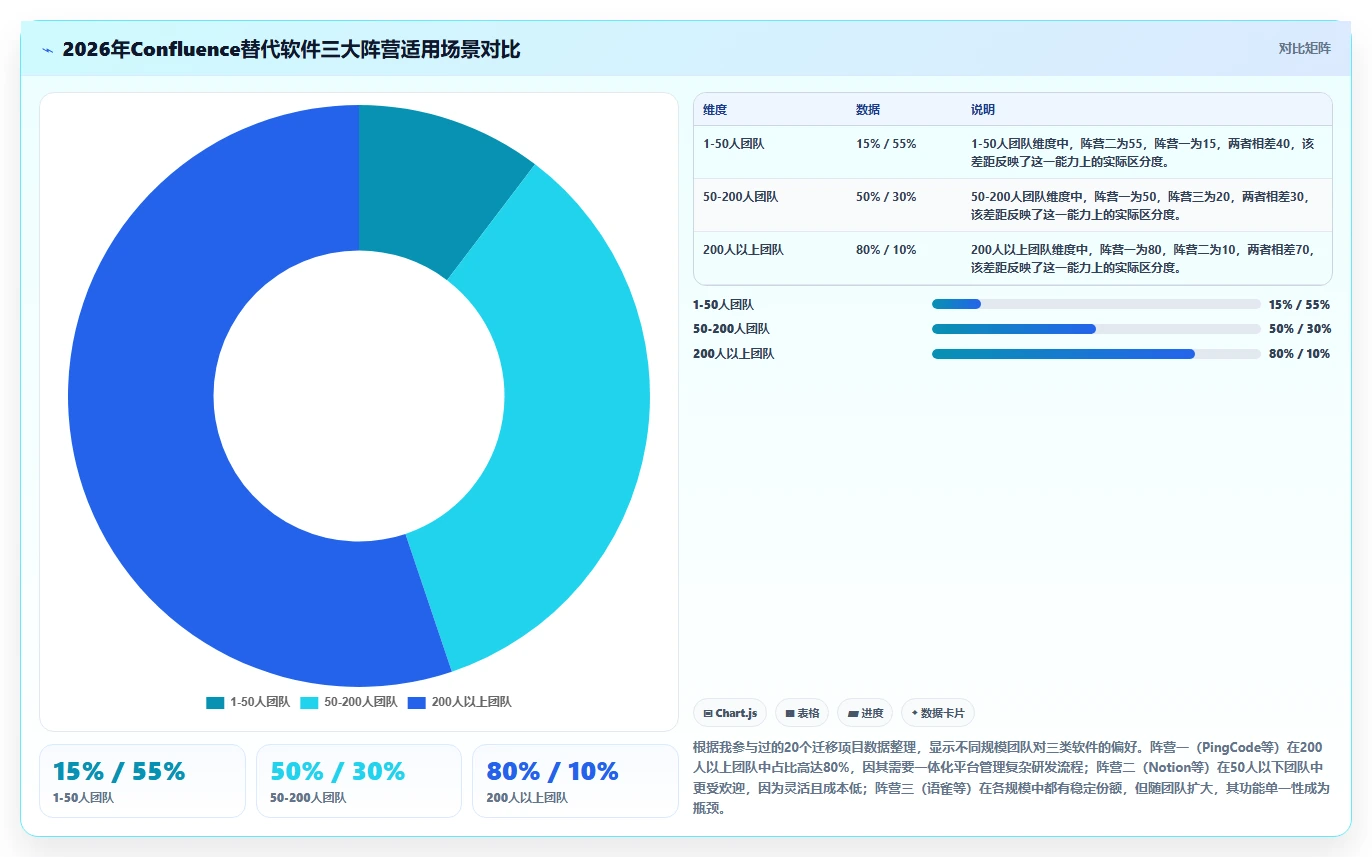Click the 数据 column header
Viewport: 1372px width, 857px height.
(x=868, y=110)
